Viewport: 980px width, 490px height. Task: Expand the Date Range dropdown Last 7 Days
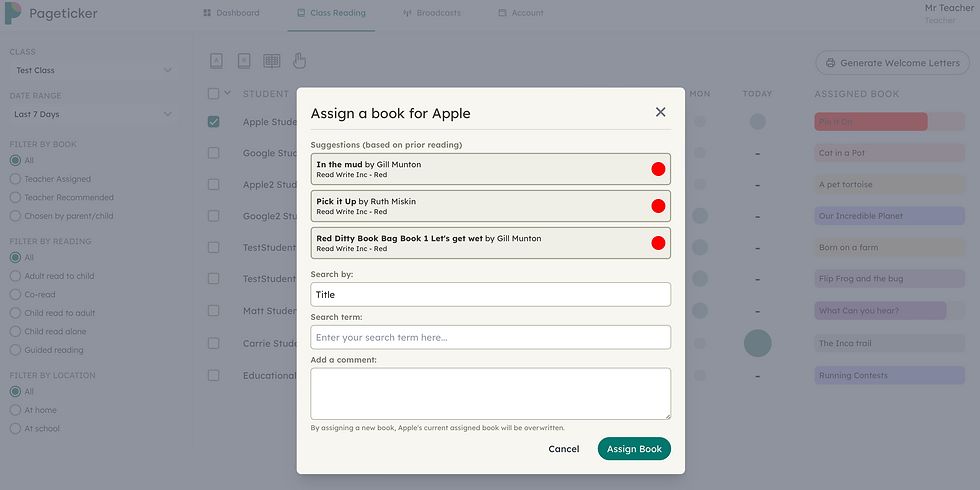[94, 114]
